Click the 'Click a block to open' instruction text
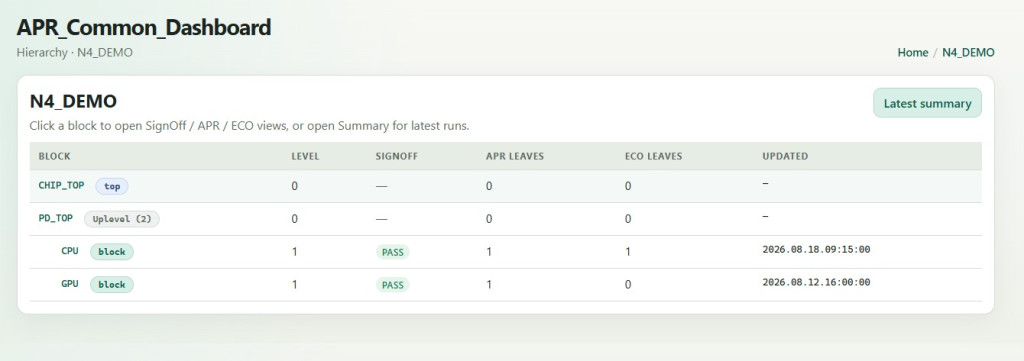1024x361 pixels. 249,126
